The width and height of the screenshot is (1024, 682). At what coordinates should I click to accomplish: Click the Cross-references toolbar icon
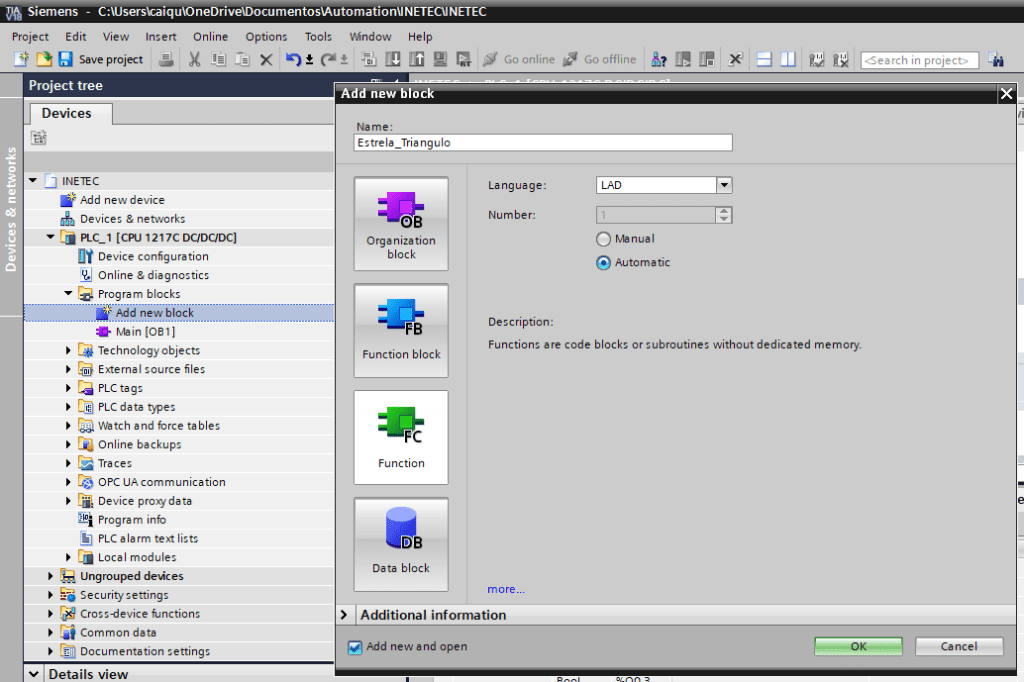point(735,59)
